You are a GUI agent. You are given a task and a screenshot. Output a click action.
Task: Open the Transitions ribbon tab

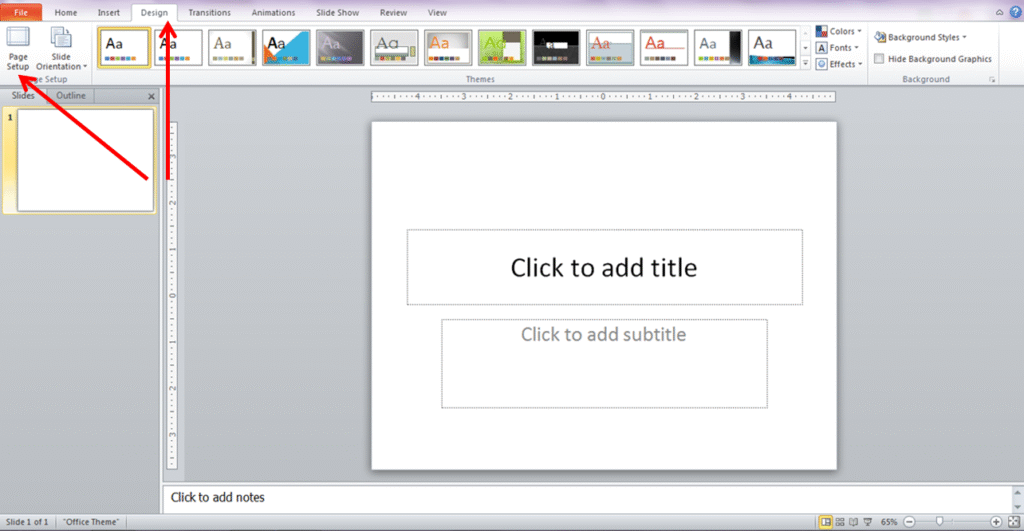[209, 13]
